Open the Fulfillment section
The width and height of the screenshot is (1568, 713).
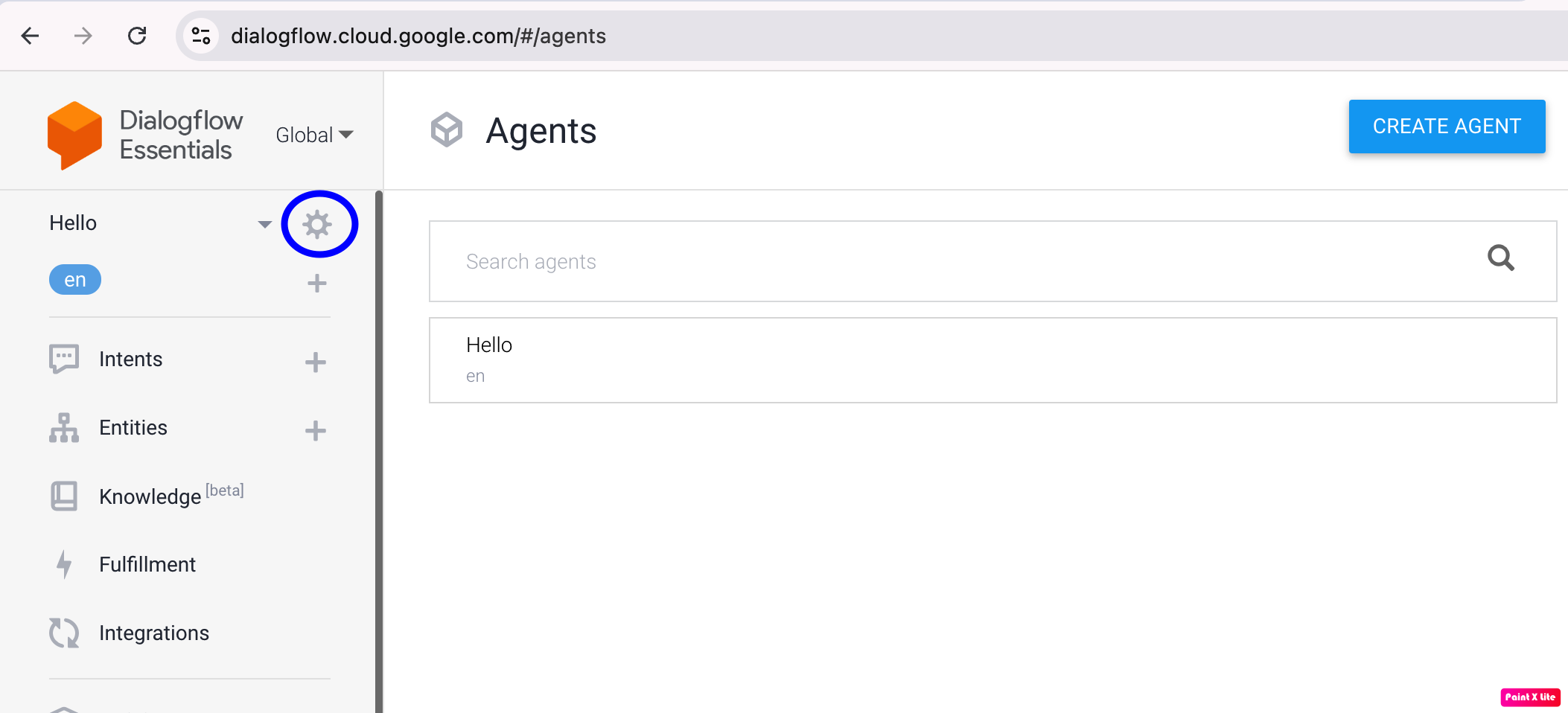tap(147, 563)
